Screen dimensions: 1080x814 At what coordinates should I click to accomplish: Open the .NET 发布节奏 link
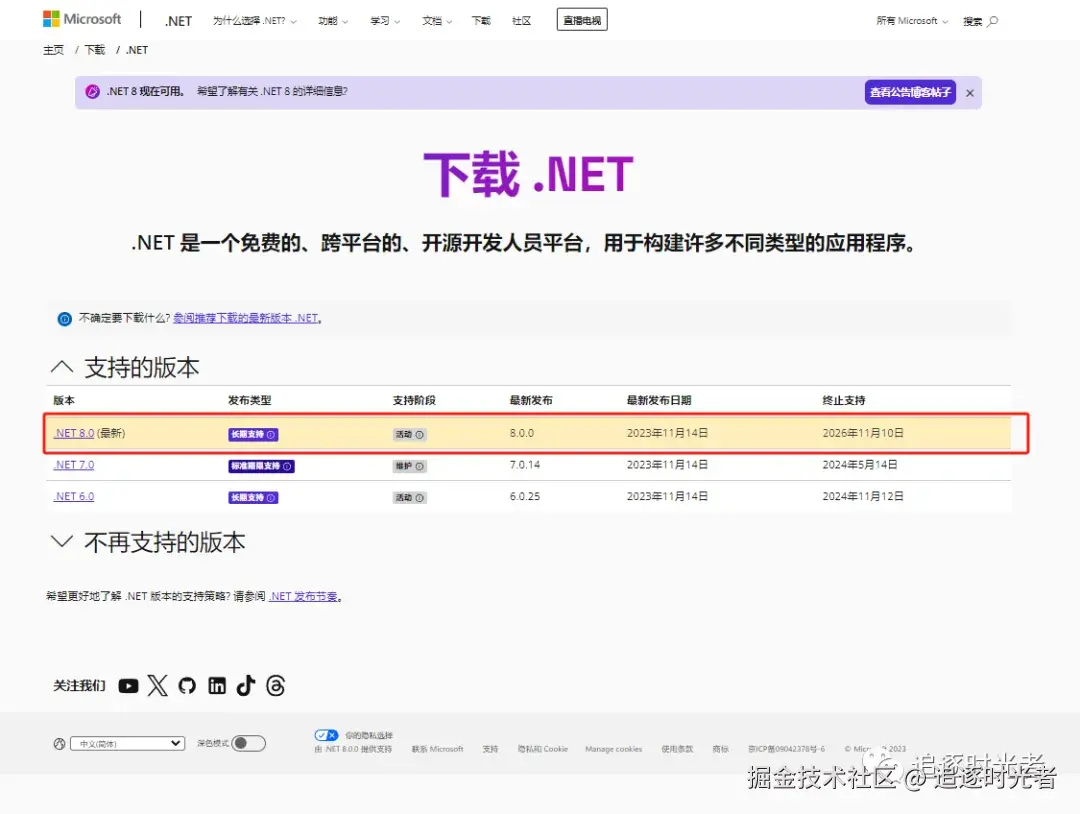303,596
